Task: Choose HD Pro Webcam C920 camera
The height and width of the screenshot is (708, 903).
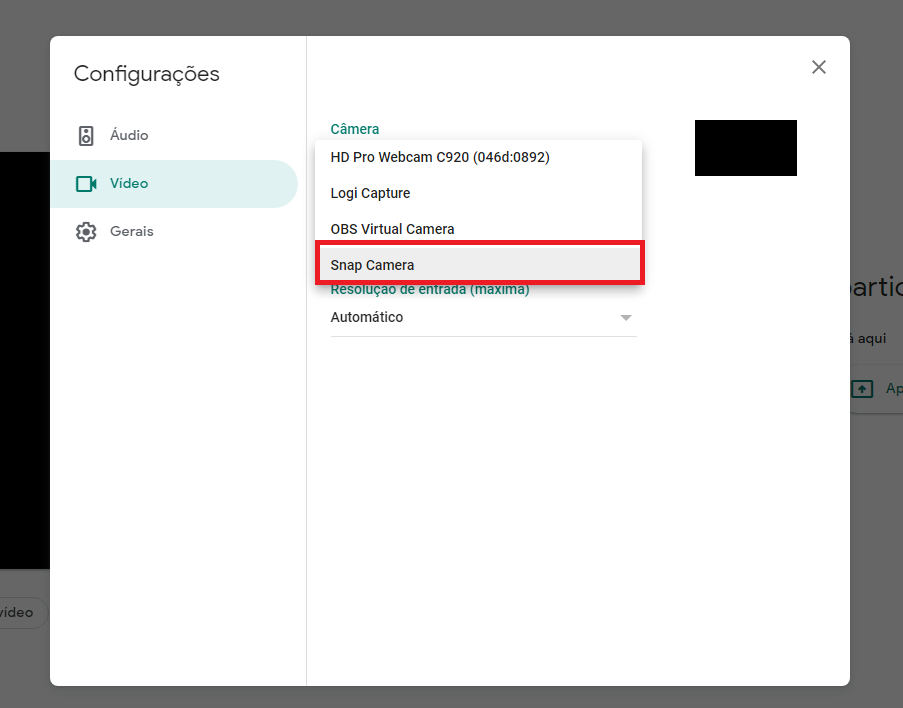Action: click(x=479, y=157)
